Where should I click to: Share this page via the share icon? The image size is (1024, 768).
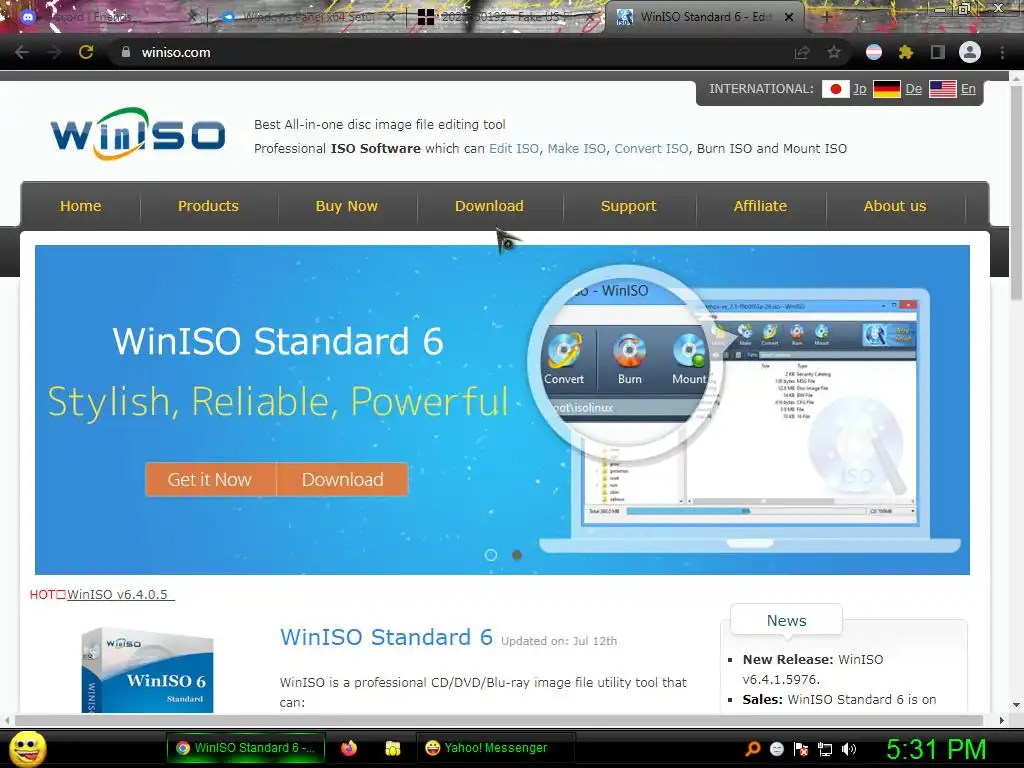(x=802, y=53)
